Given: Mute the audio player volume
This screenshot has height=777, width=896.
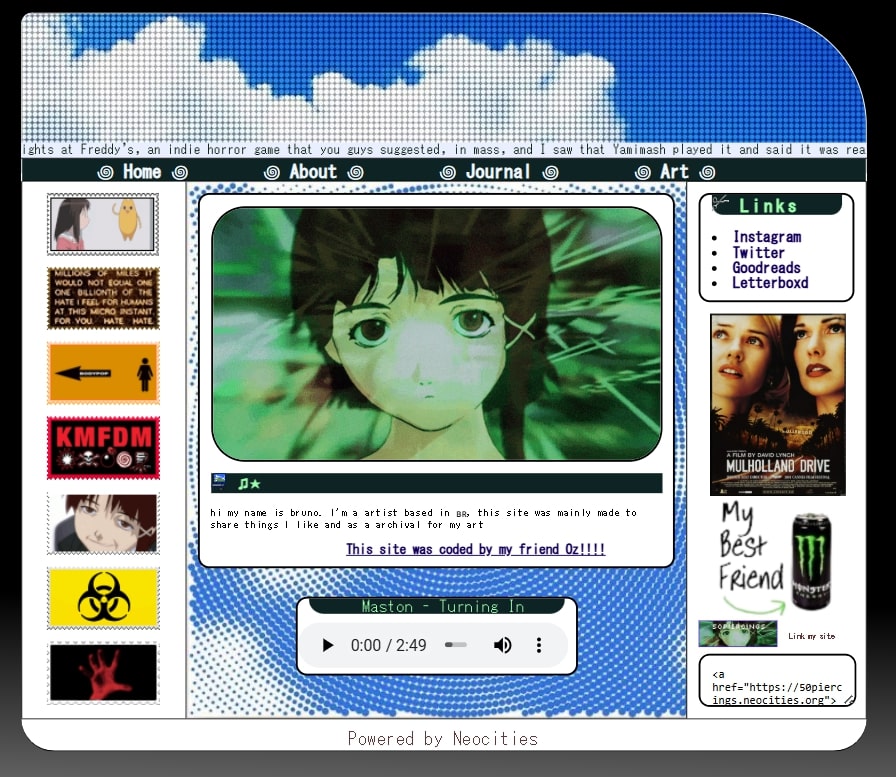Looking at the screenshot, I should tap(502, 646).
